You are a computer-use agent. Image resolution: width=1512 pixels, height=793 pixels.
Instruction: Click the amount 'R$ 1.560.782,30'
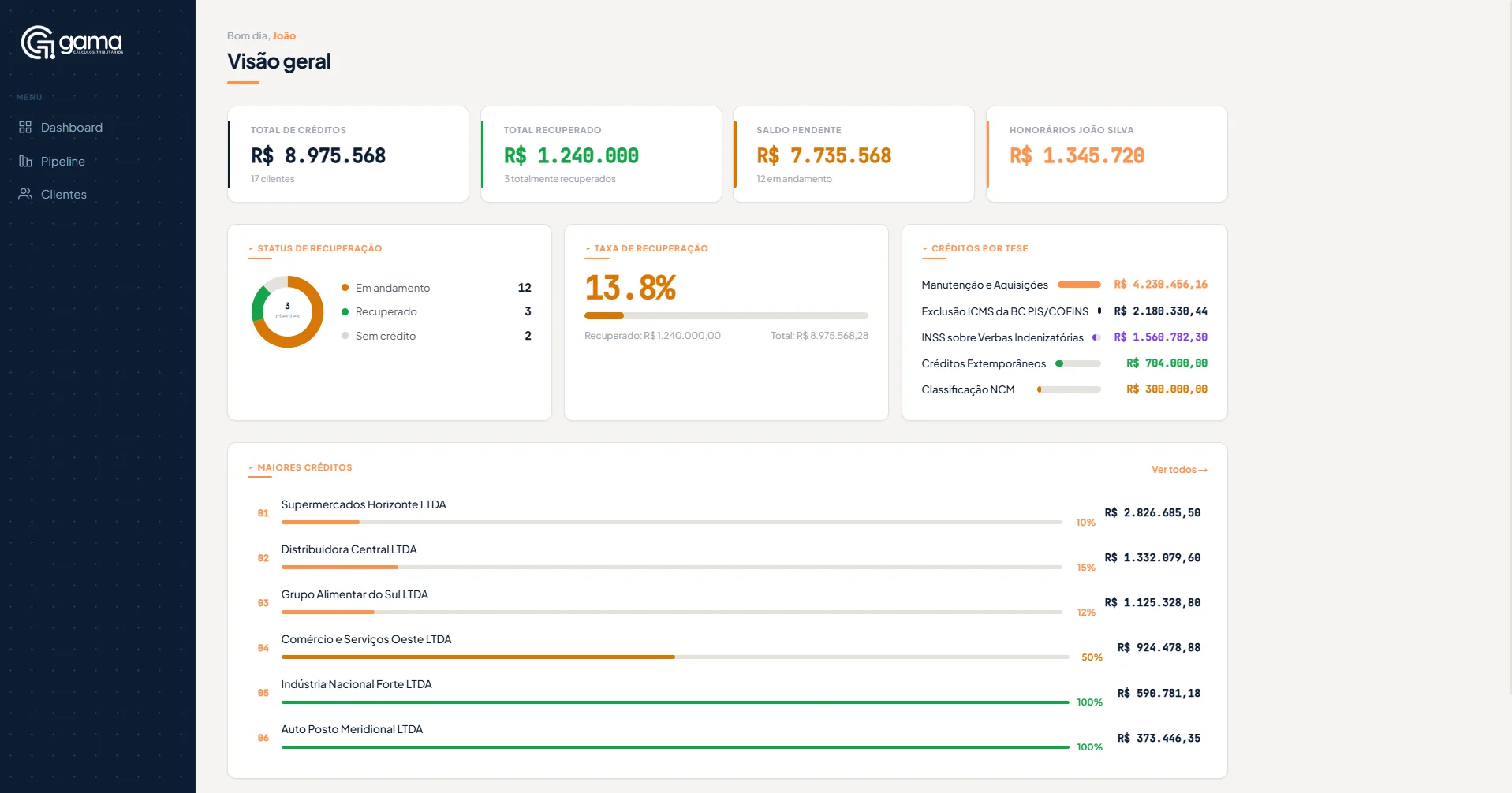[x=1160, y=337]
